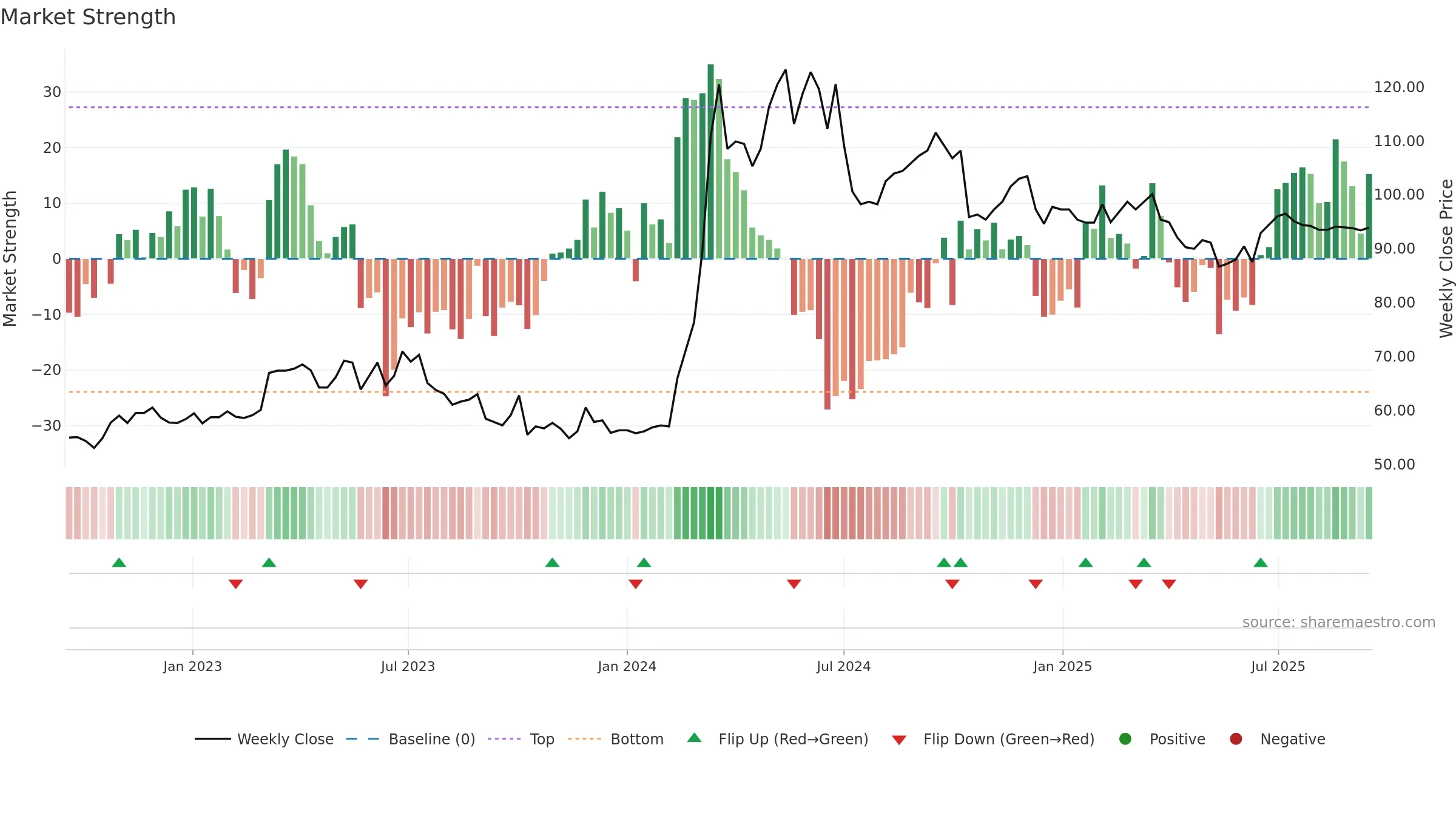This screenshot has width=1456, height=819.
Task: Click the 100.00 price axis label
Action: [1399, 195]
